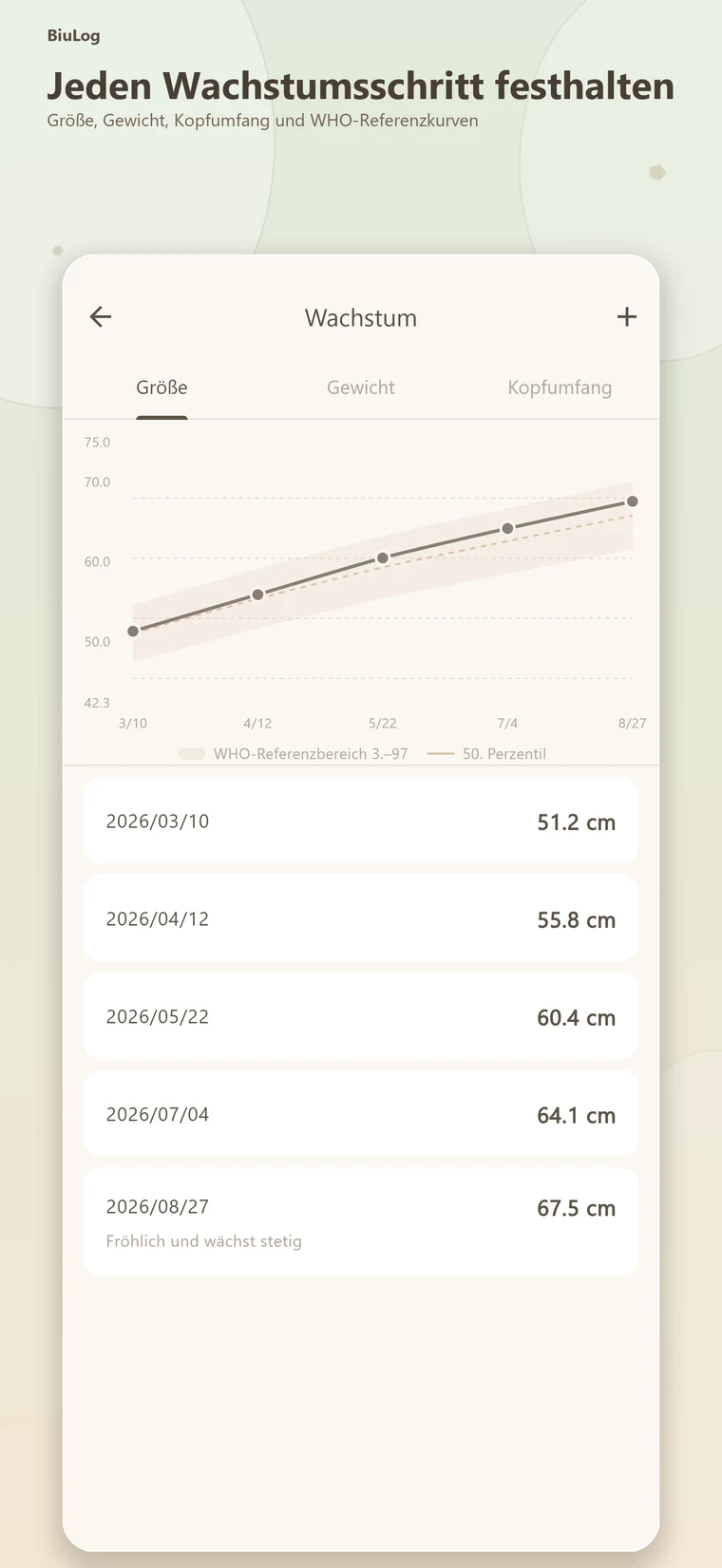Select the Größe tab
Viewport: 722px width, 1568px height.
(161, 387)
